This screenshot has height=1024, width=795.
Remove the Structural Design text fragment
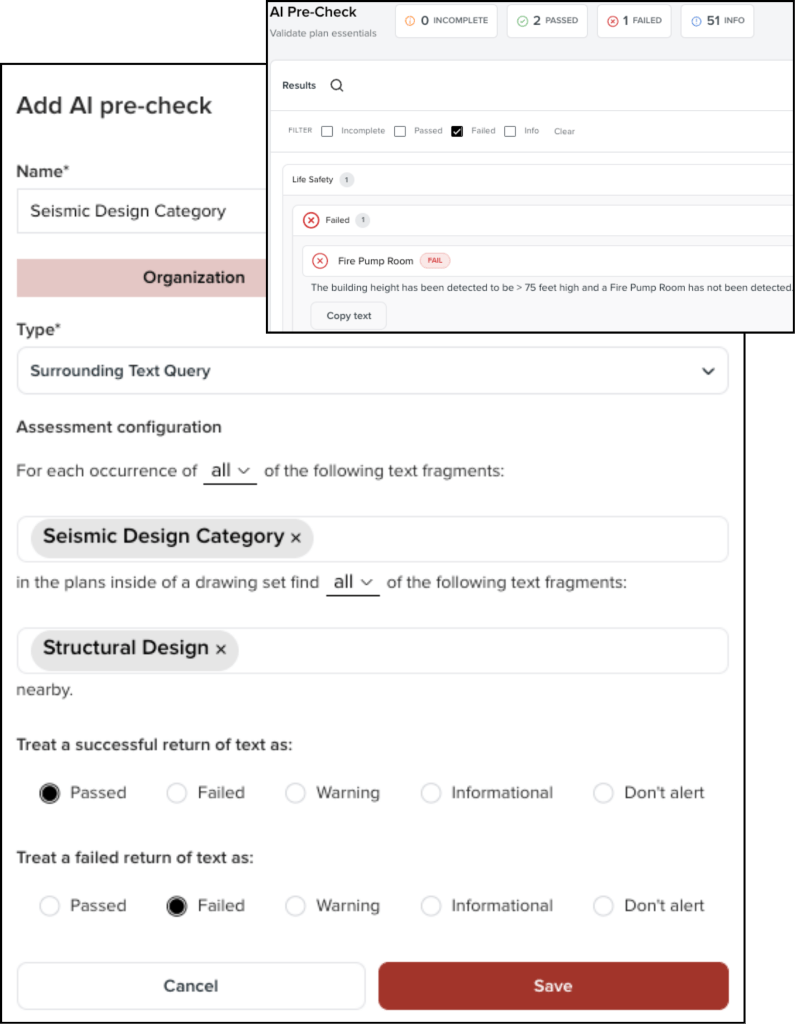tap(221, 650)
